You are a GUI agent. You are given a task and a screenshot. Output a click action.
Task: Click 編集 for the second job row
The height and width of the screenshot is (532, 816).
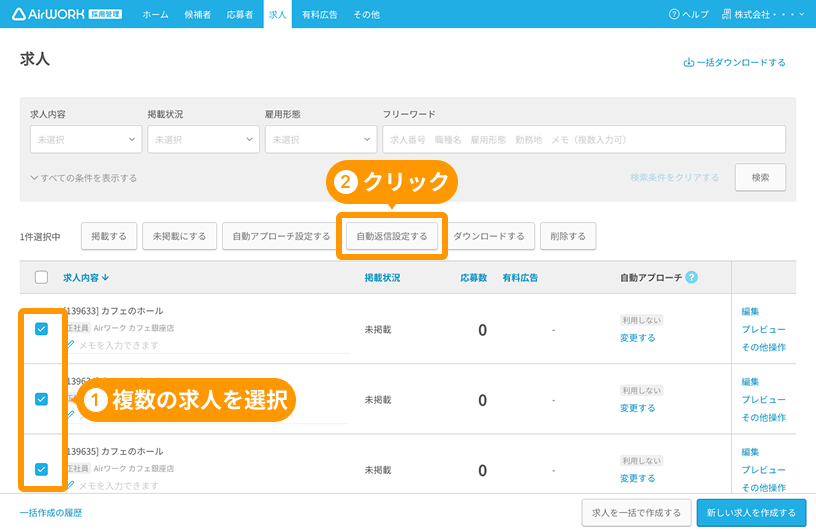pos(750,382)
